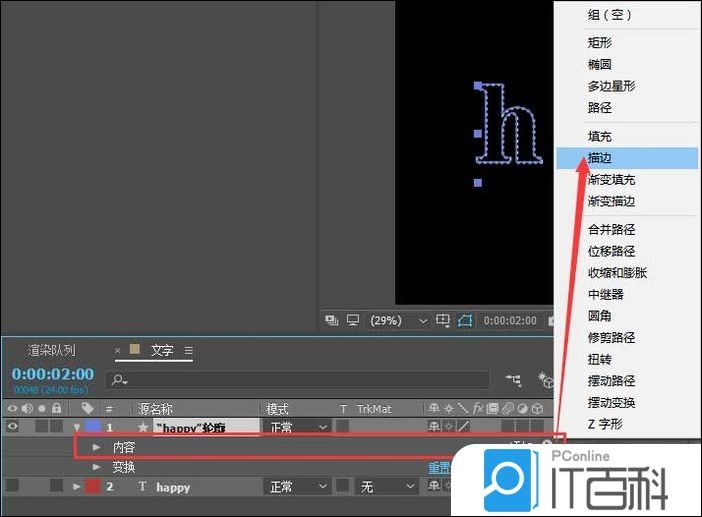
Task: Open the 文字 panel menu icon
Action: click(188, 351)
